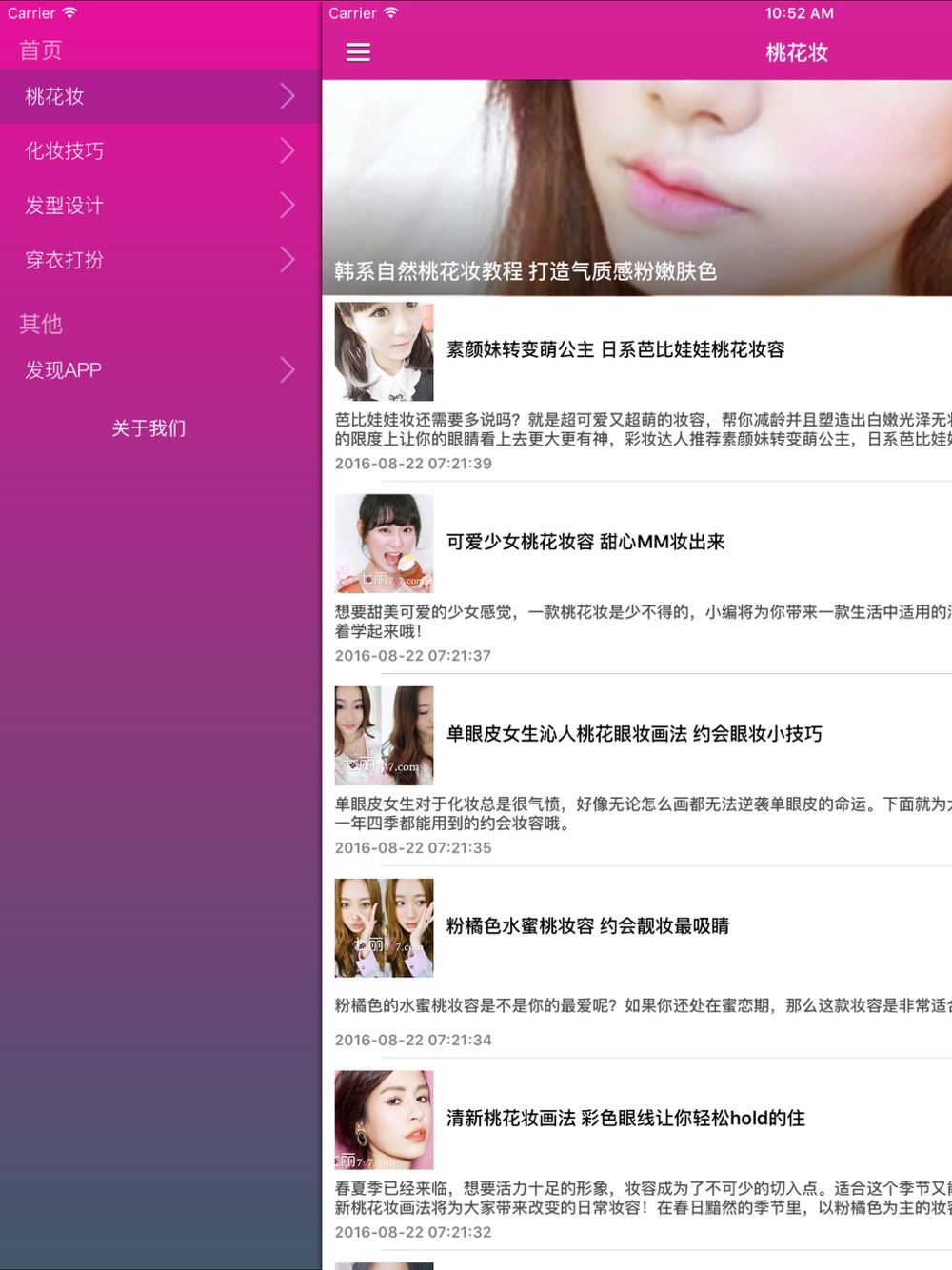Click the 10:52 AM clock in status bar

[x=799, y=13]
